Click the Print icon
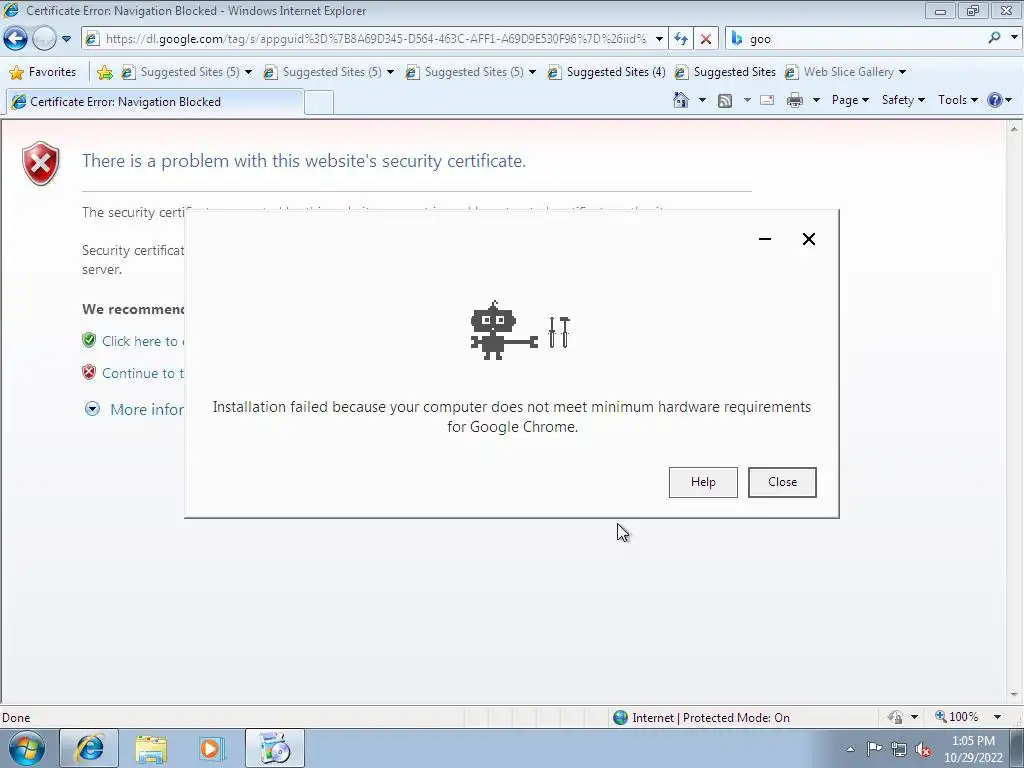 (x=795, y=100)
